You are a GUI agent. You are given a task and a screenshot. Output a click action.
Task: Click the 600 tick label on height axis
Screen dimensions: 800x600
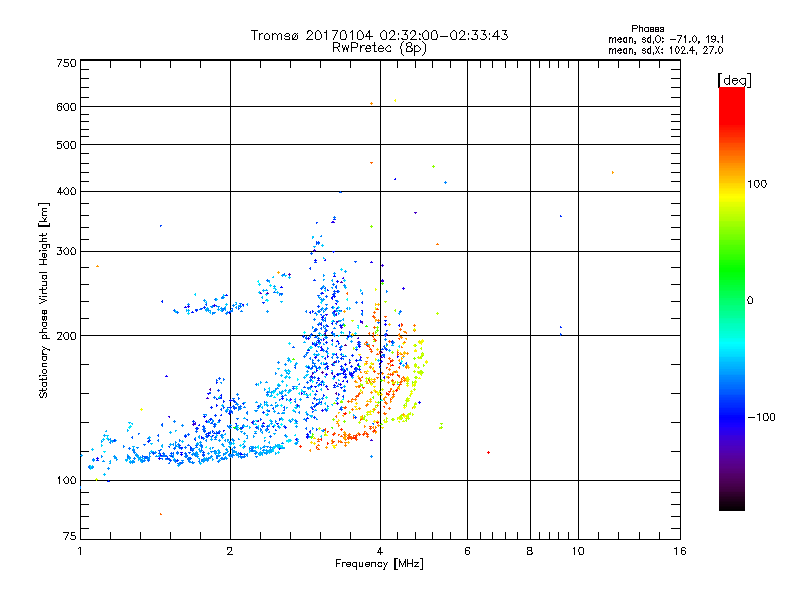coord(66,107)
